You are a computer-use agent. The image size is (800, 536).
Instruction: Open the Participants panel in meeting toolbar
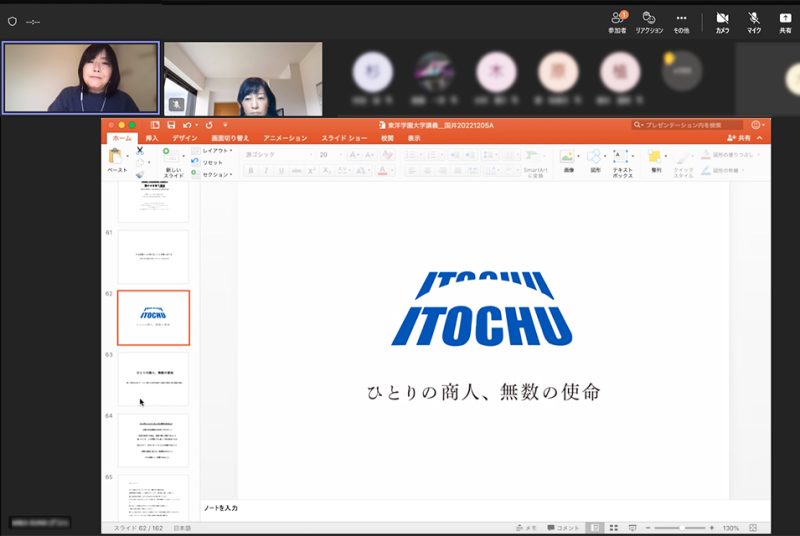(617, 22)
